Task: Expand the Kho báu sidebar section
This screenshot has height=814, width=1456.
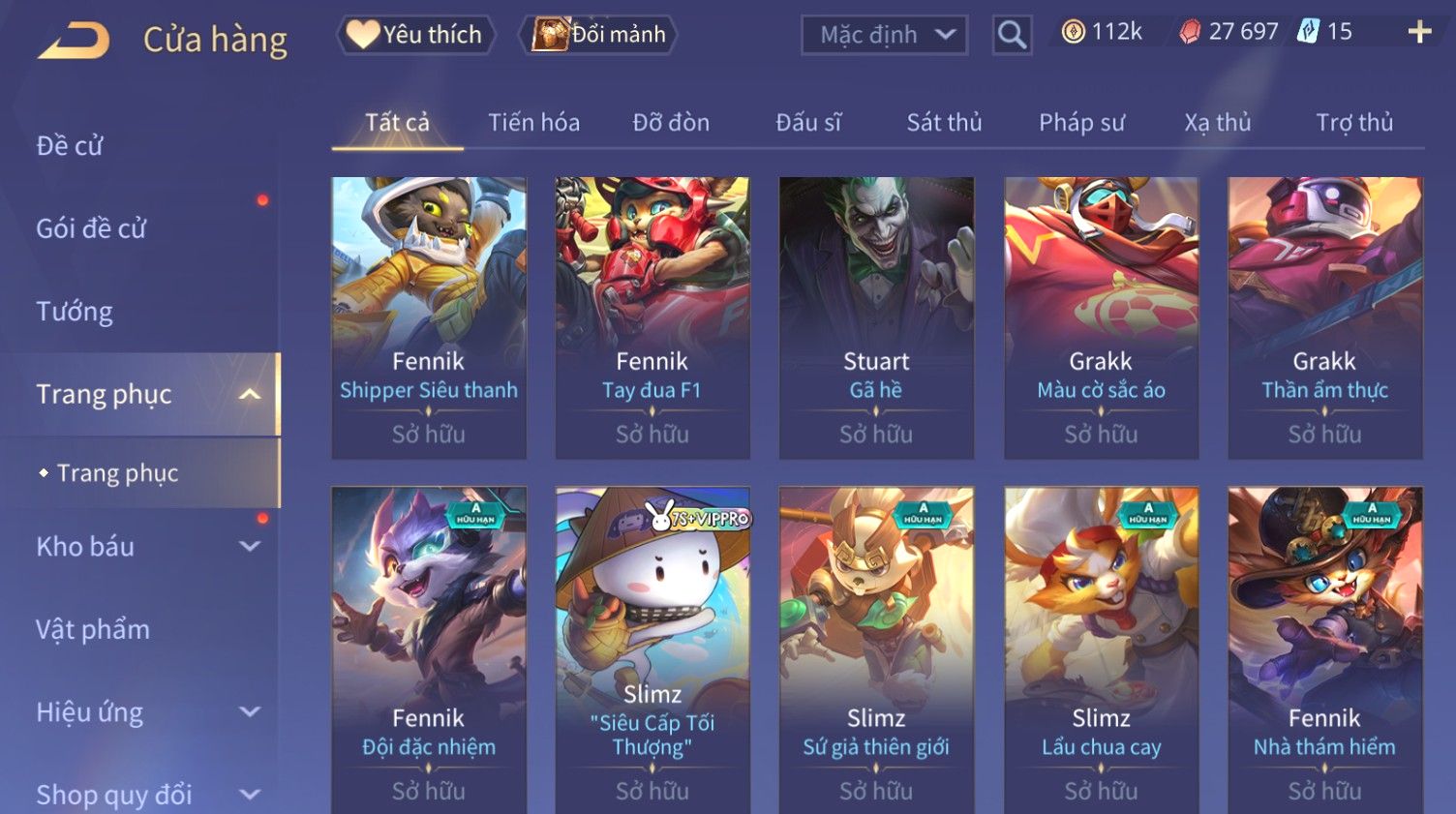Action: pos(250,547)
